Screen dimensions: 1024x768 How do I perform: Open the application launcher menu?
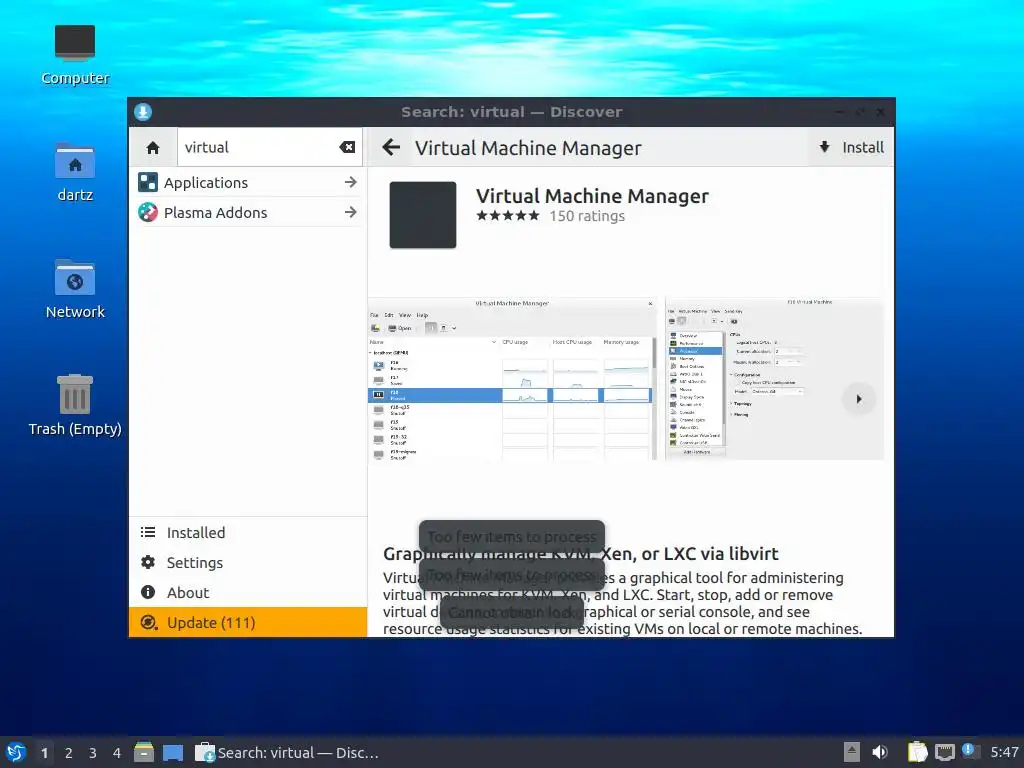pos(16,752)
